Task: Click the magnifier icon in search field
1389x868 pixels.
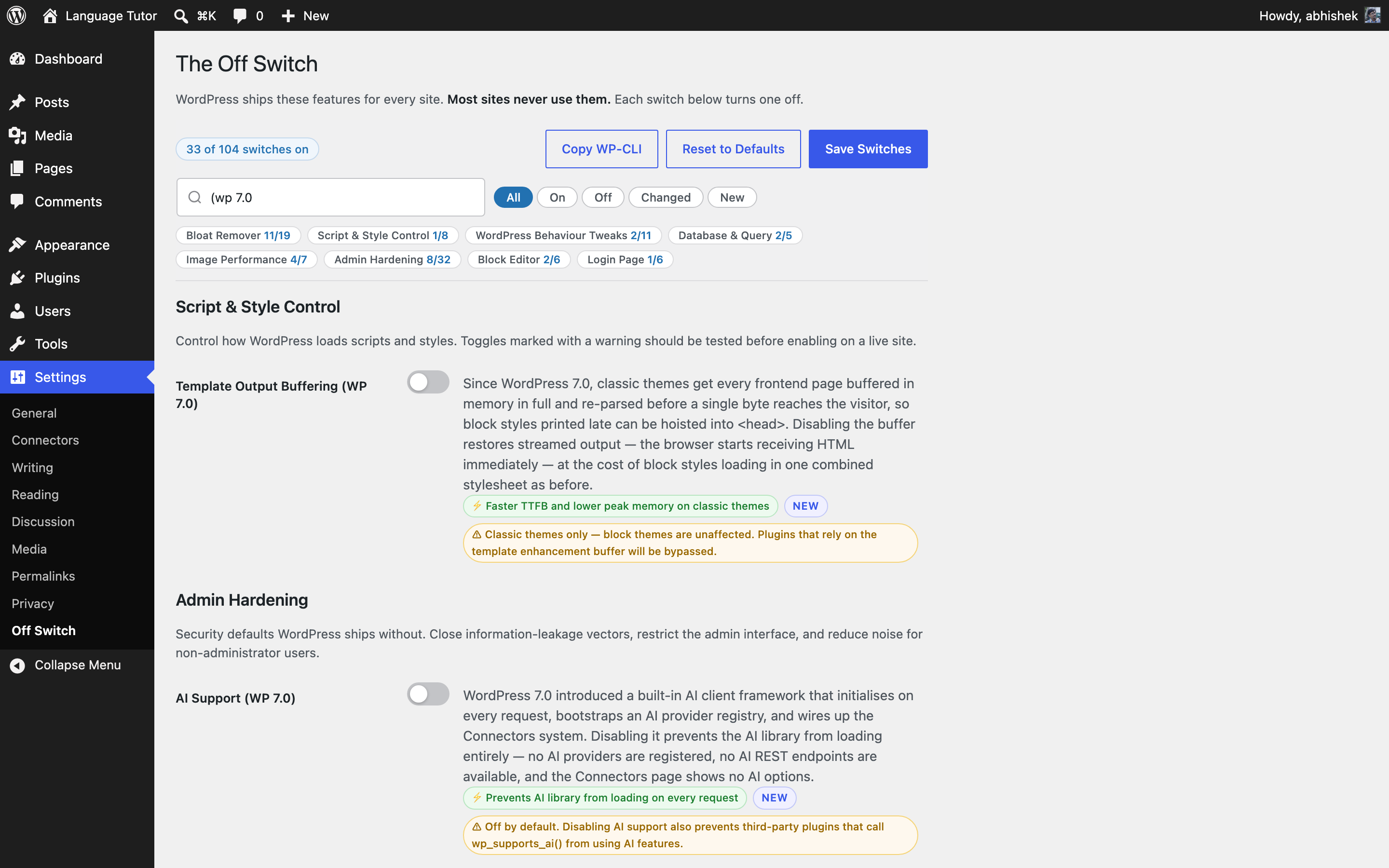Action: coord(194,198)
